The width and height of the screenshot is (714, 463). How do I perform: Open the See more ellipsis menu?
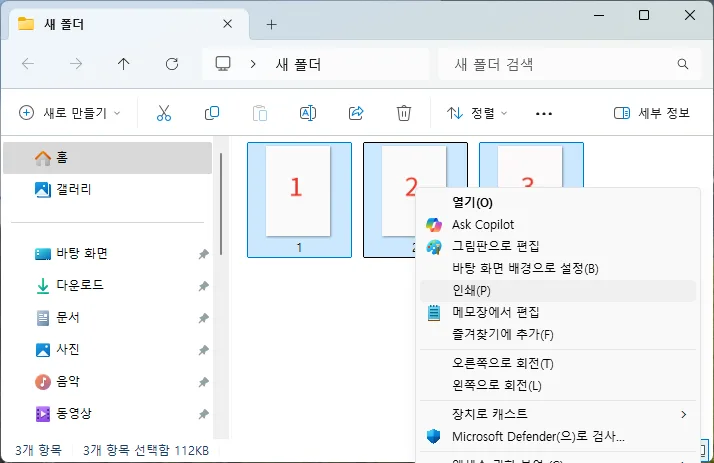point(544,113)
